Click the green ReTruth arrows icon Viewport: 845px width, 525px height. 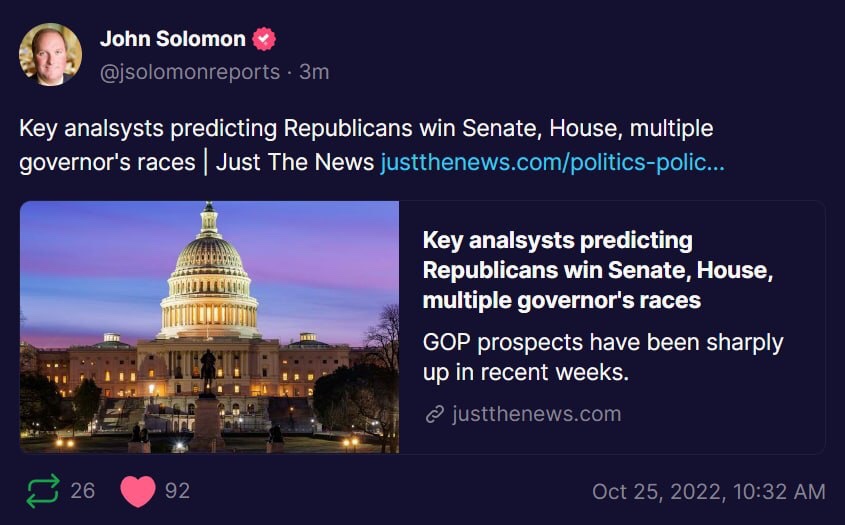pyautogui.click(x=43, y=491)
